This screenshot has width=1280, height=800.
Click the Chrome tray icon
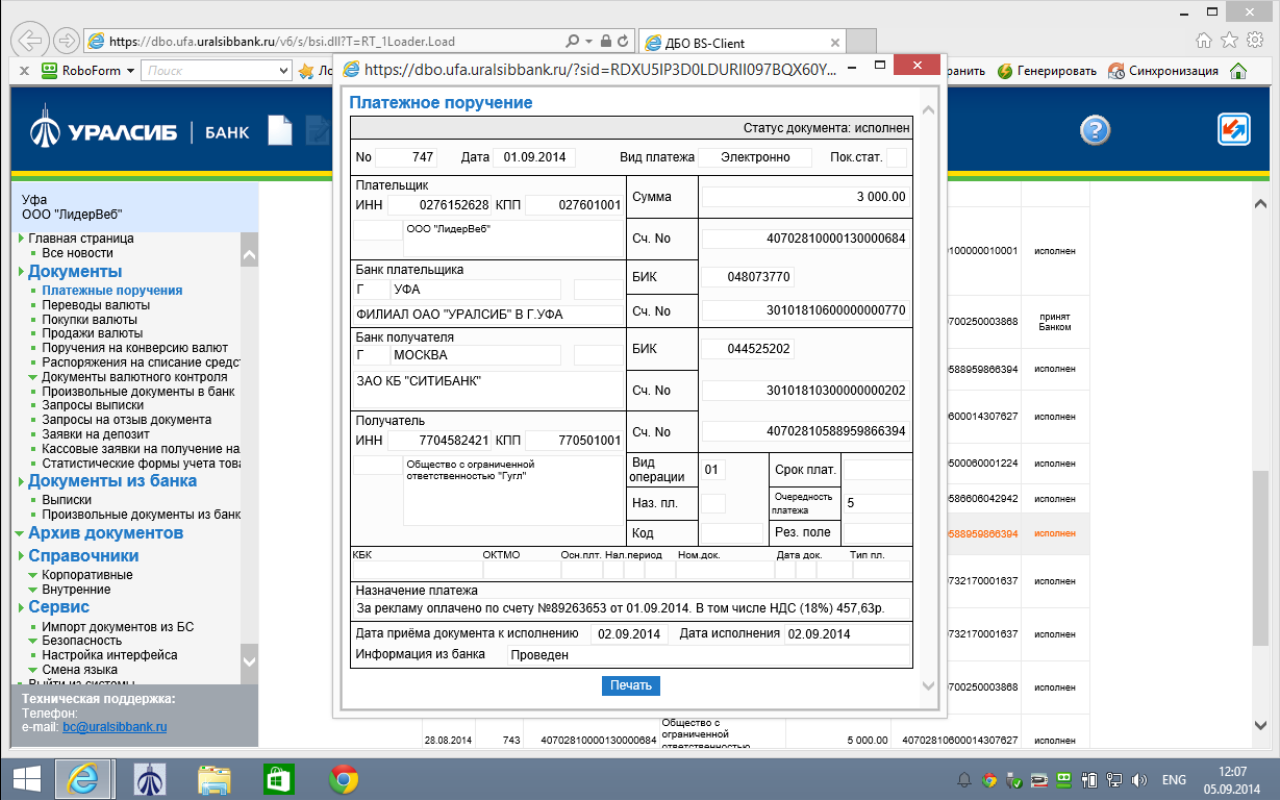click(990, 780)
